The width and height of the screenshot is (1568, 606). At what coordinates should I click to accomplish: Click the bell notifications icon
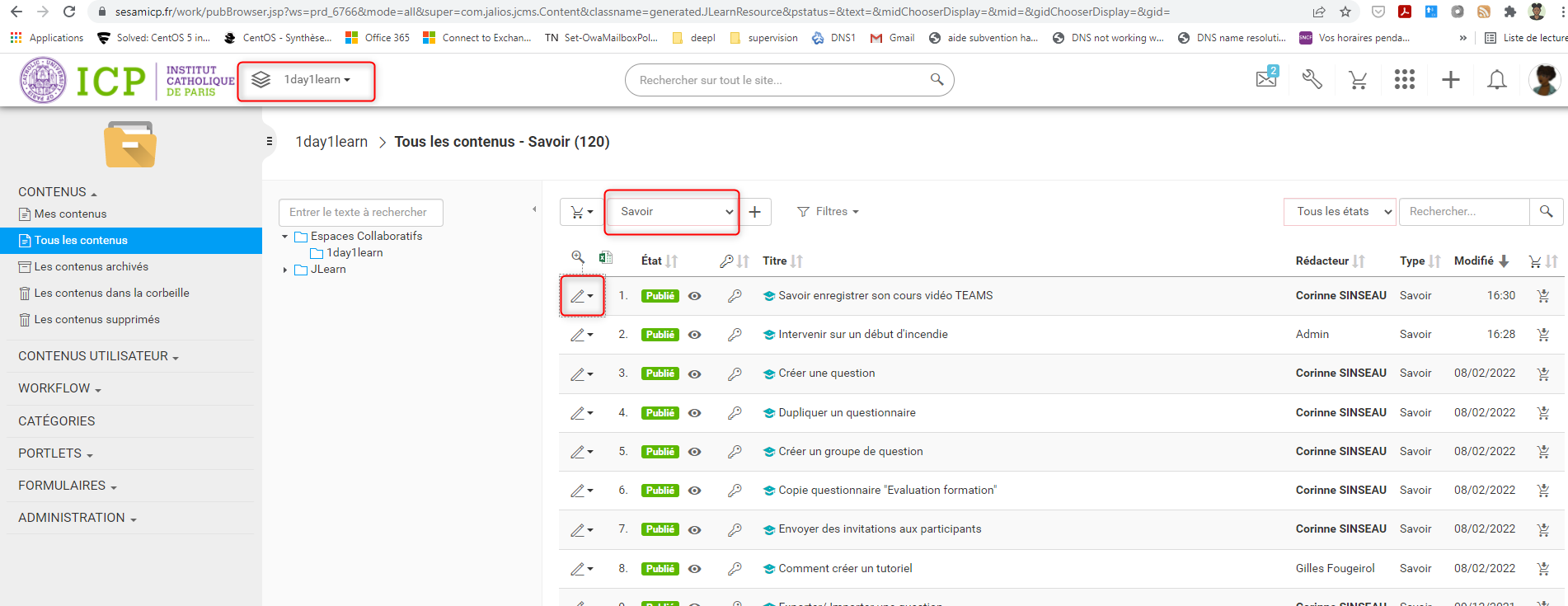1496,80
